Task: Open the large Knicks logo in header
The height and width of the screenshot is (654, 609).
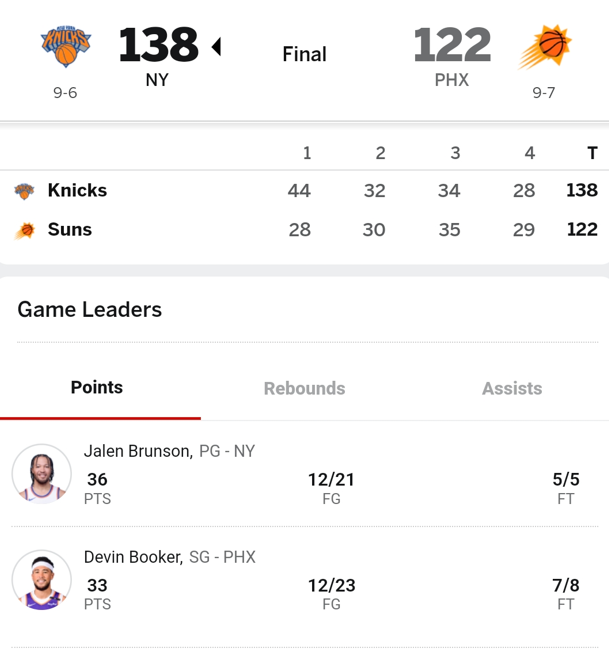Action: (66, 46)
